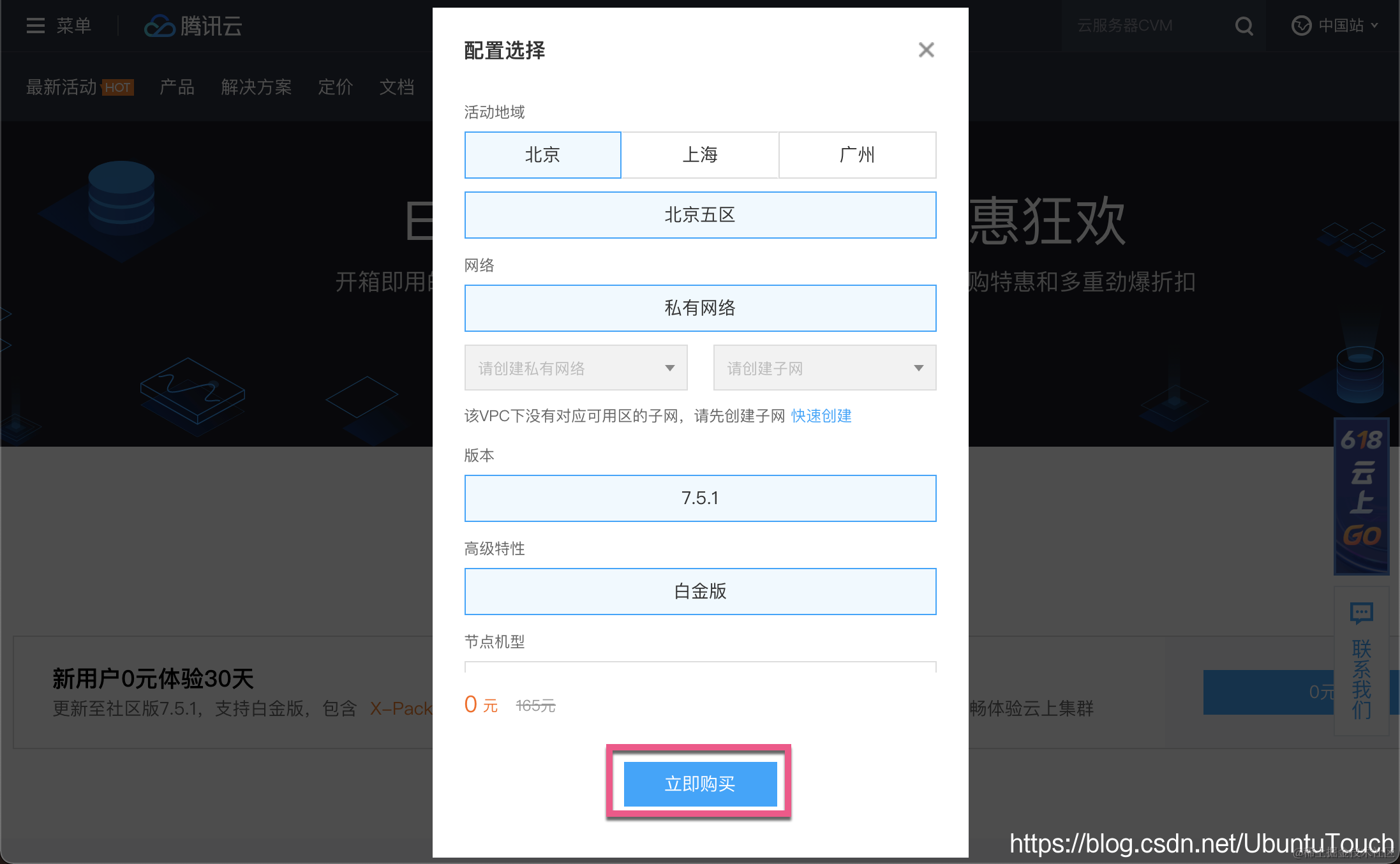Open the hamburger 菜单 icon
The width and height of the screenshot is (1400, 864).
coord(35,26)
